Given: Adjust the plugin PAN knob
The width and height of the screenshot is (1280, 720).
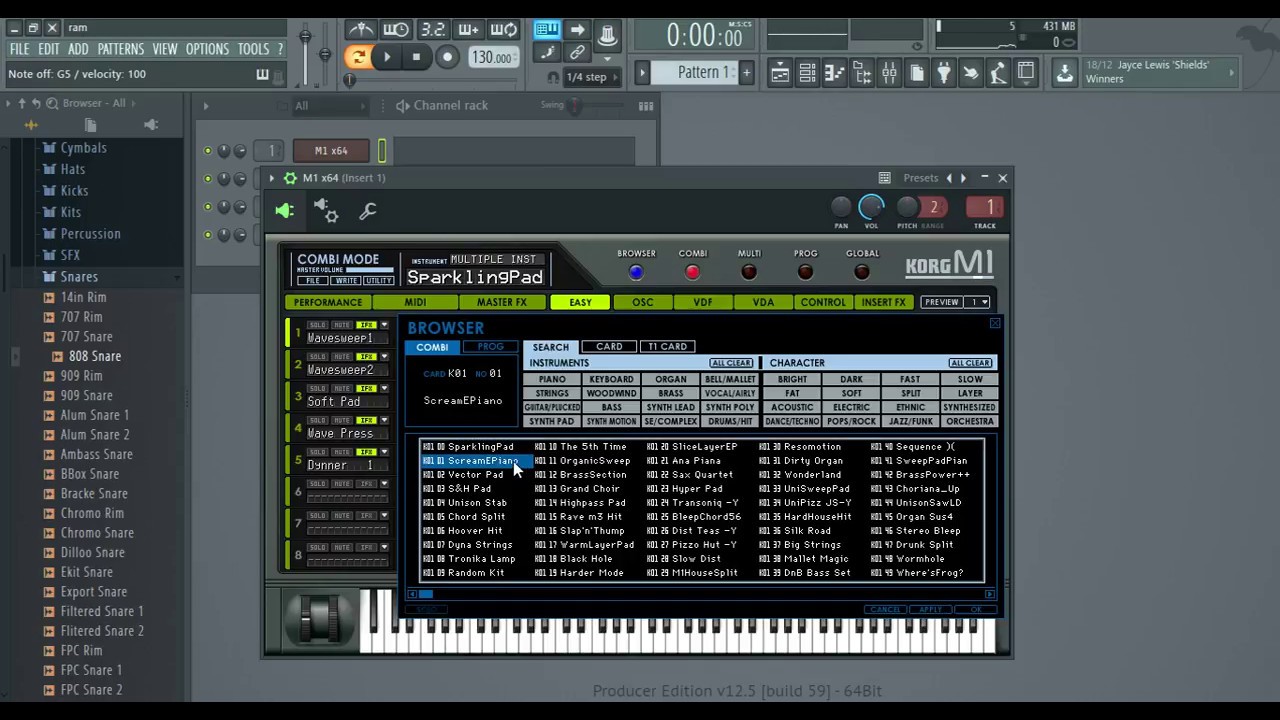Looking at the screenshot, I should [x=841, y=207].
